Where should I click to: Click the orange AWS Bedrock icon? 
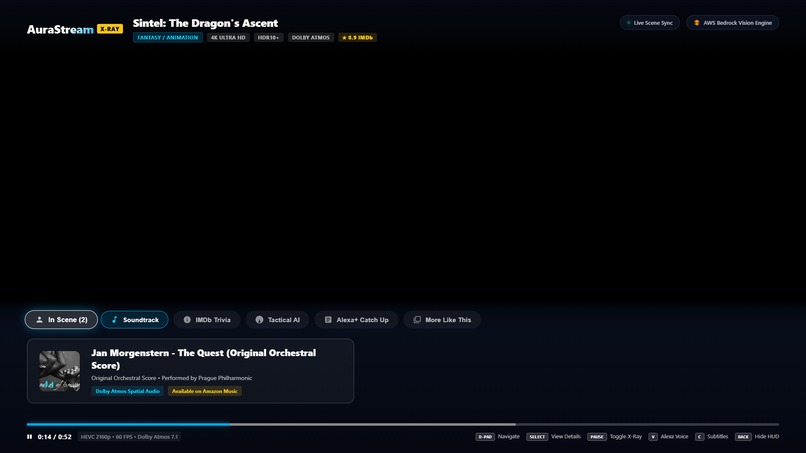[x=697, y=23]
